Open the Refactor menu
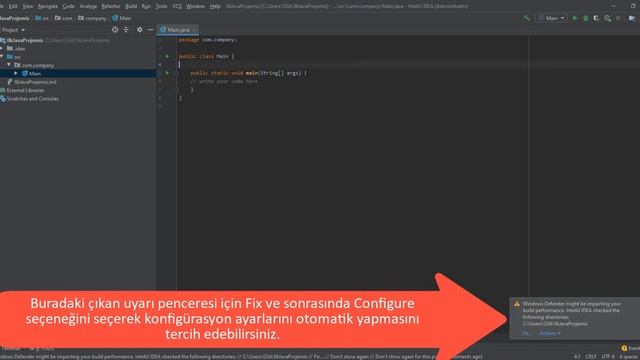 click(111, 6)
